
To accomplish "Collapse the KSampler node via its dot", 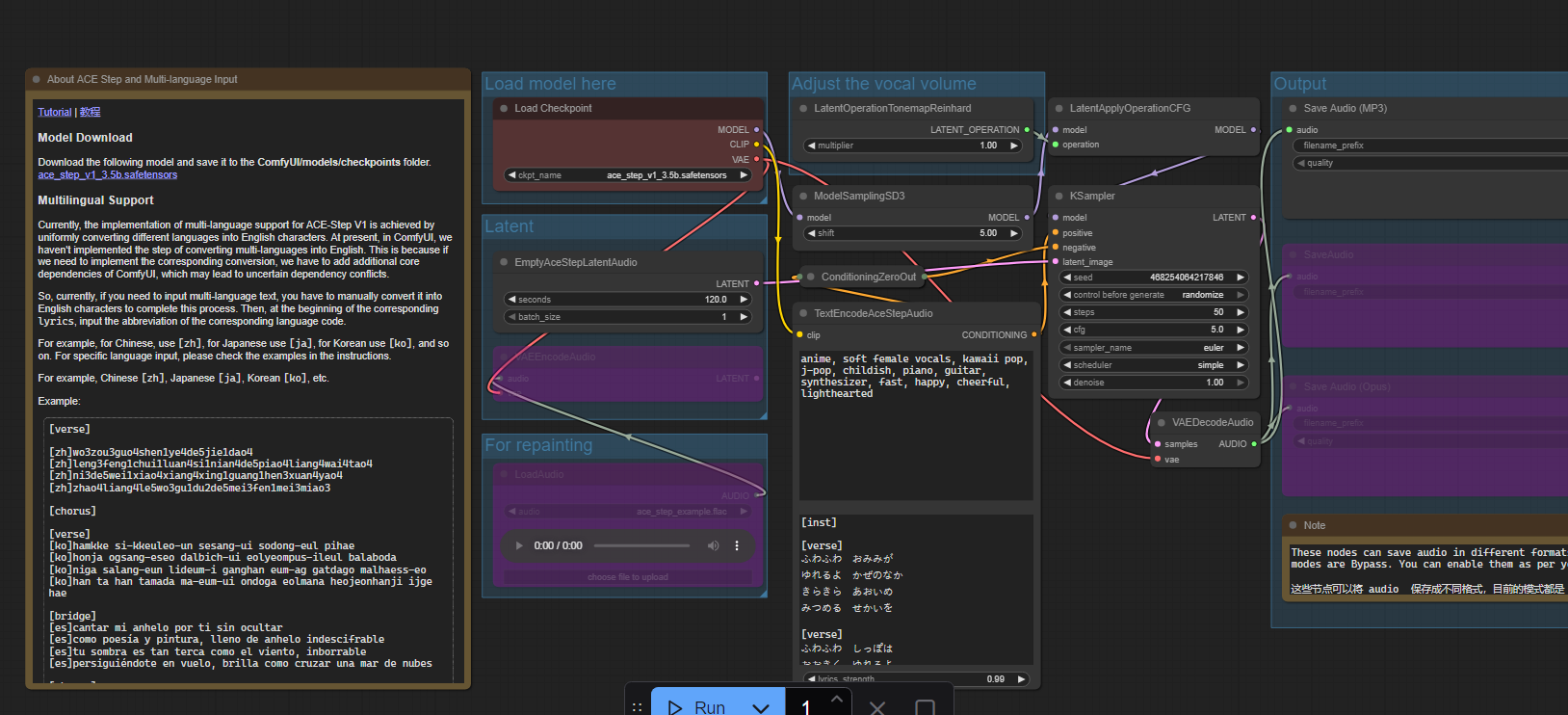I will (x=1058, y=196).
